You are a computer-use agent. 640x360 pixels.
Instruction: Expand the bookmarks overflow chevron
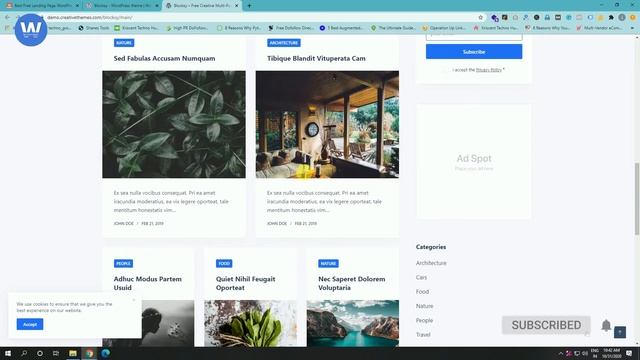pyautogui.click(x=632, y=28)
